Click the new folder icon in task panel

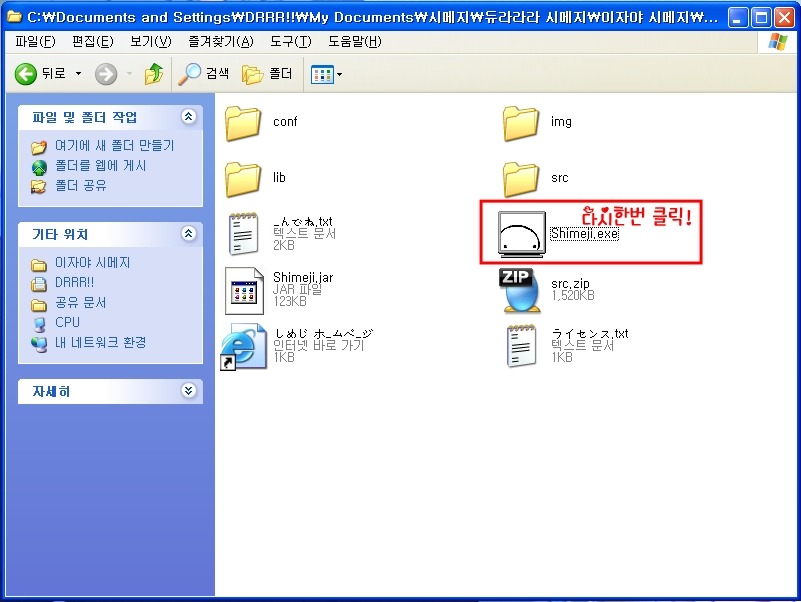coord(39,147)
